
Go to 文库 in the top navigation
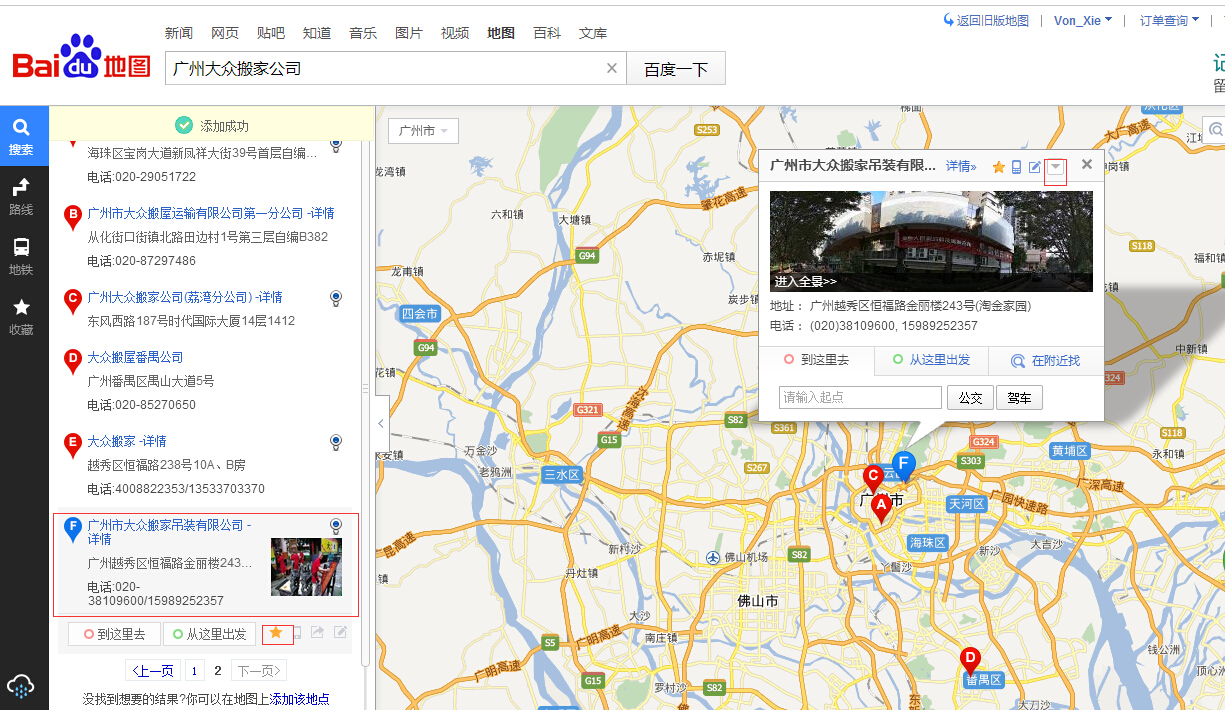(x=593, y=33)
